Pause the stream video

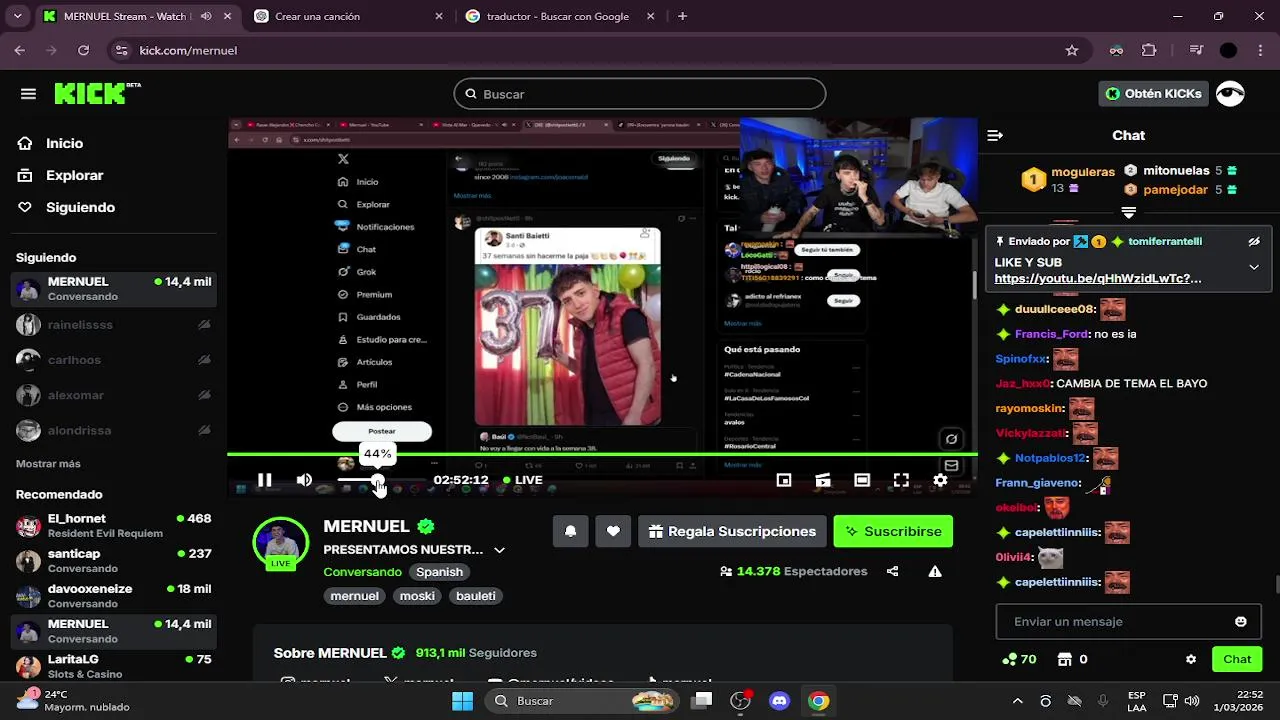coord(264,480)
